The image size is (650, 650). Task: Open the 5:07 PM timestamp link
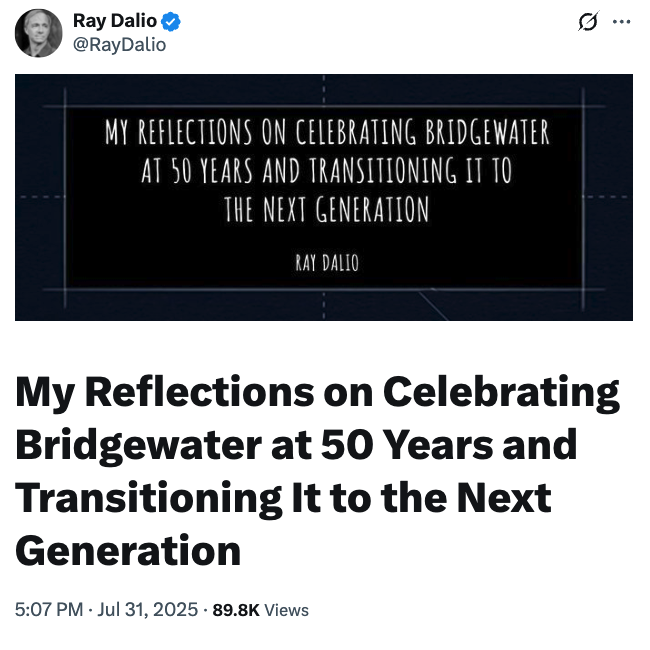[x=49, y=609]
